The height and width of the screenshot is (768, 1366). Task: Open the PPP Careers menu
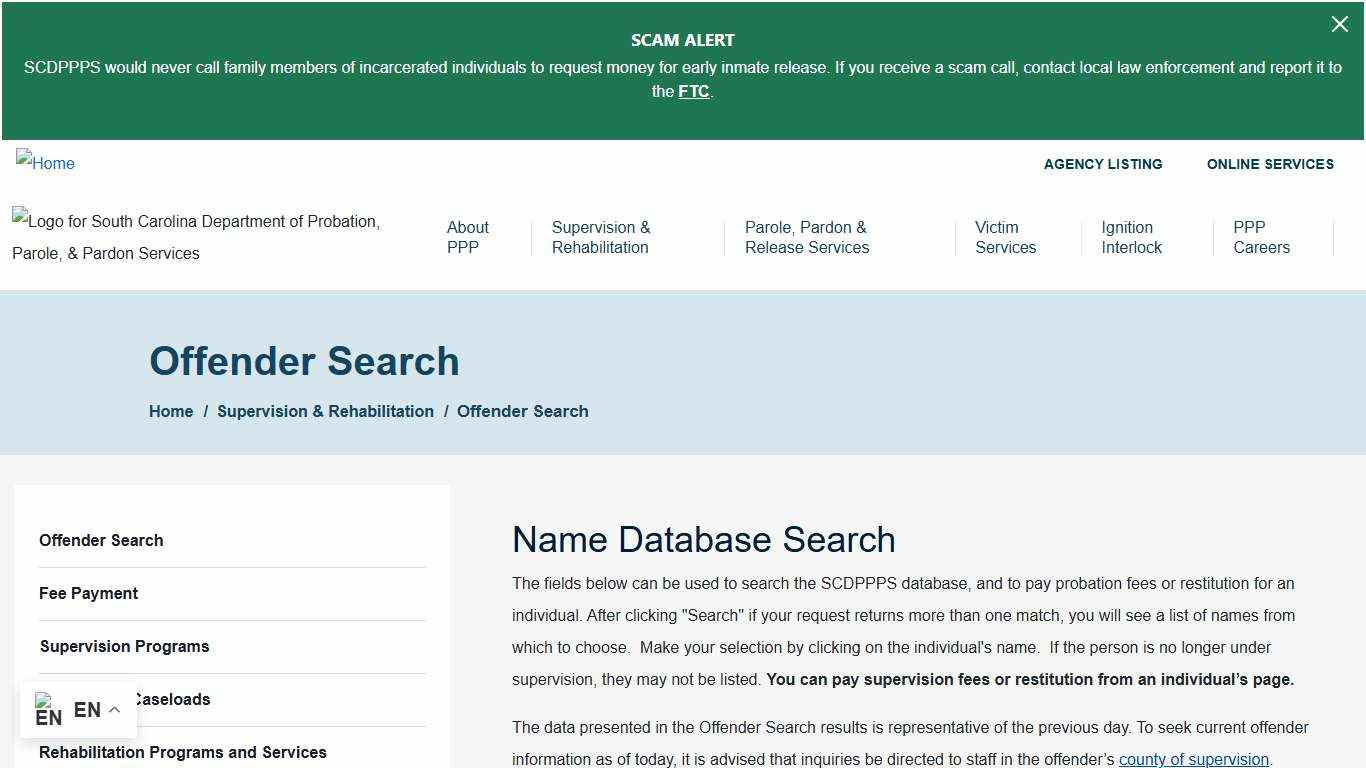[1261, 237]
